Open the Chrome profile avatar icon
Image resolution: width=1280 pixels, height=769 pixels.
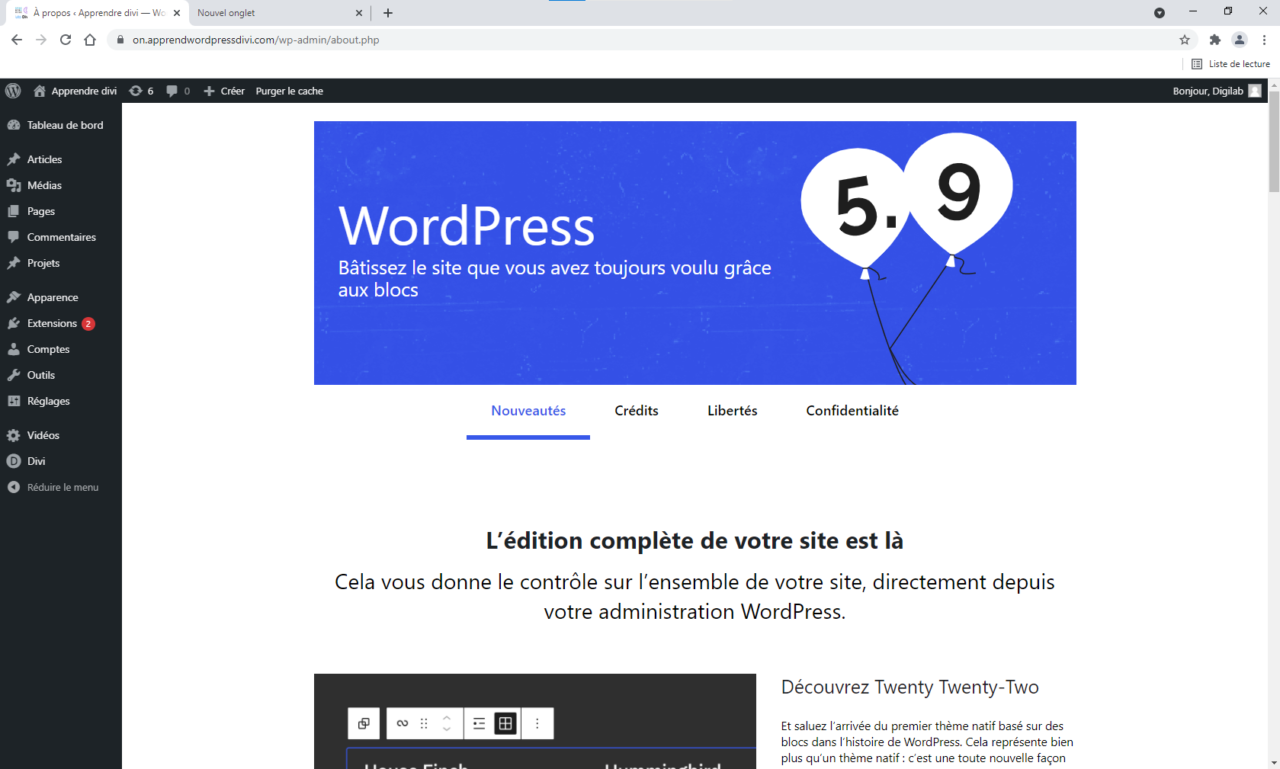[1239, 40]
